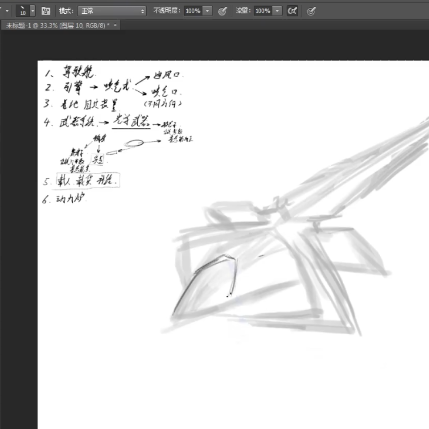This screenshot has height=429, width=429.
Task: Click the 流量 flow value field
Action: tap(263, 11)
